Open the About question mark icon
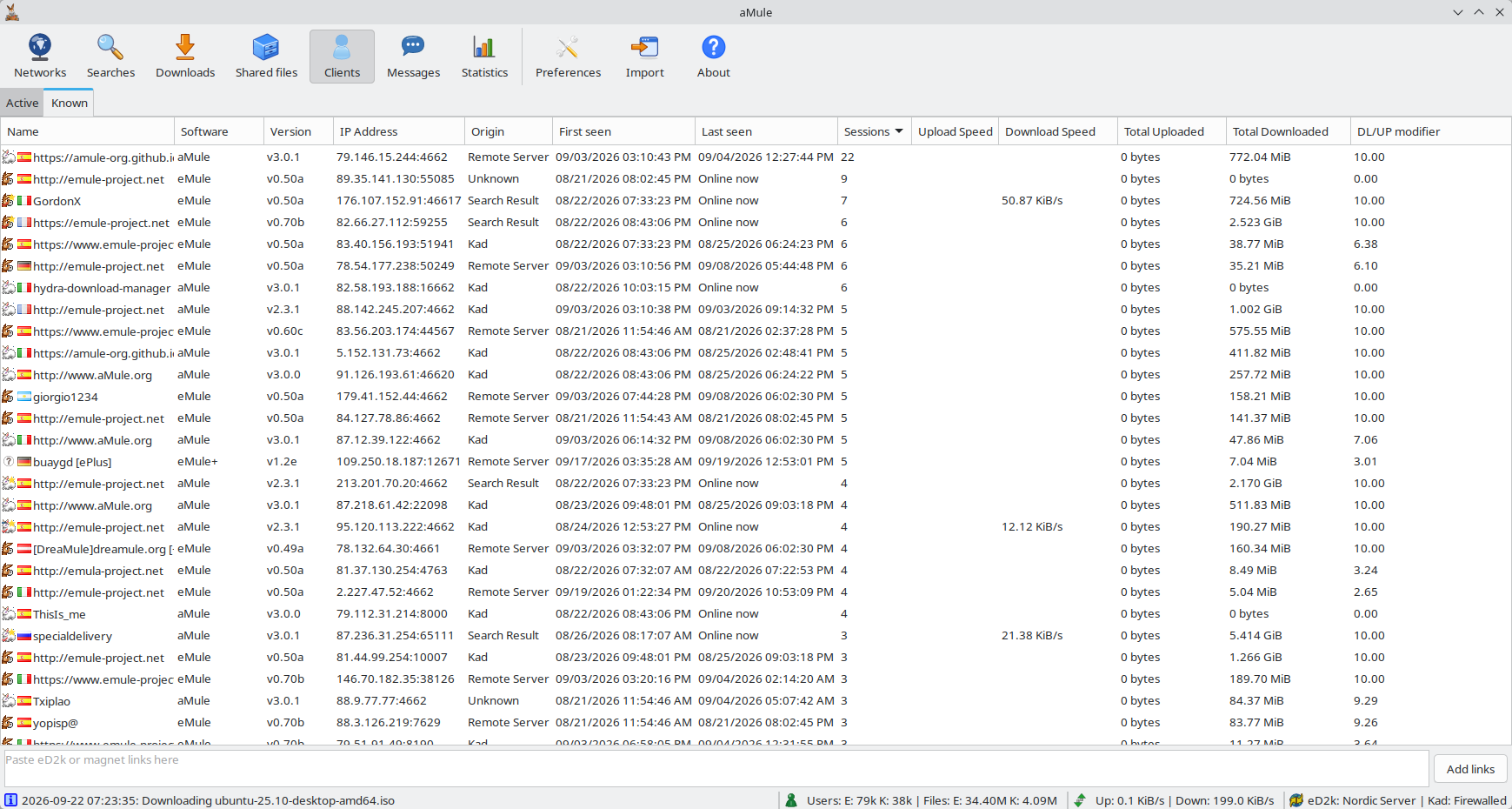The height and width of the screenshot is (809, 1512). 714,47
